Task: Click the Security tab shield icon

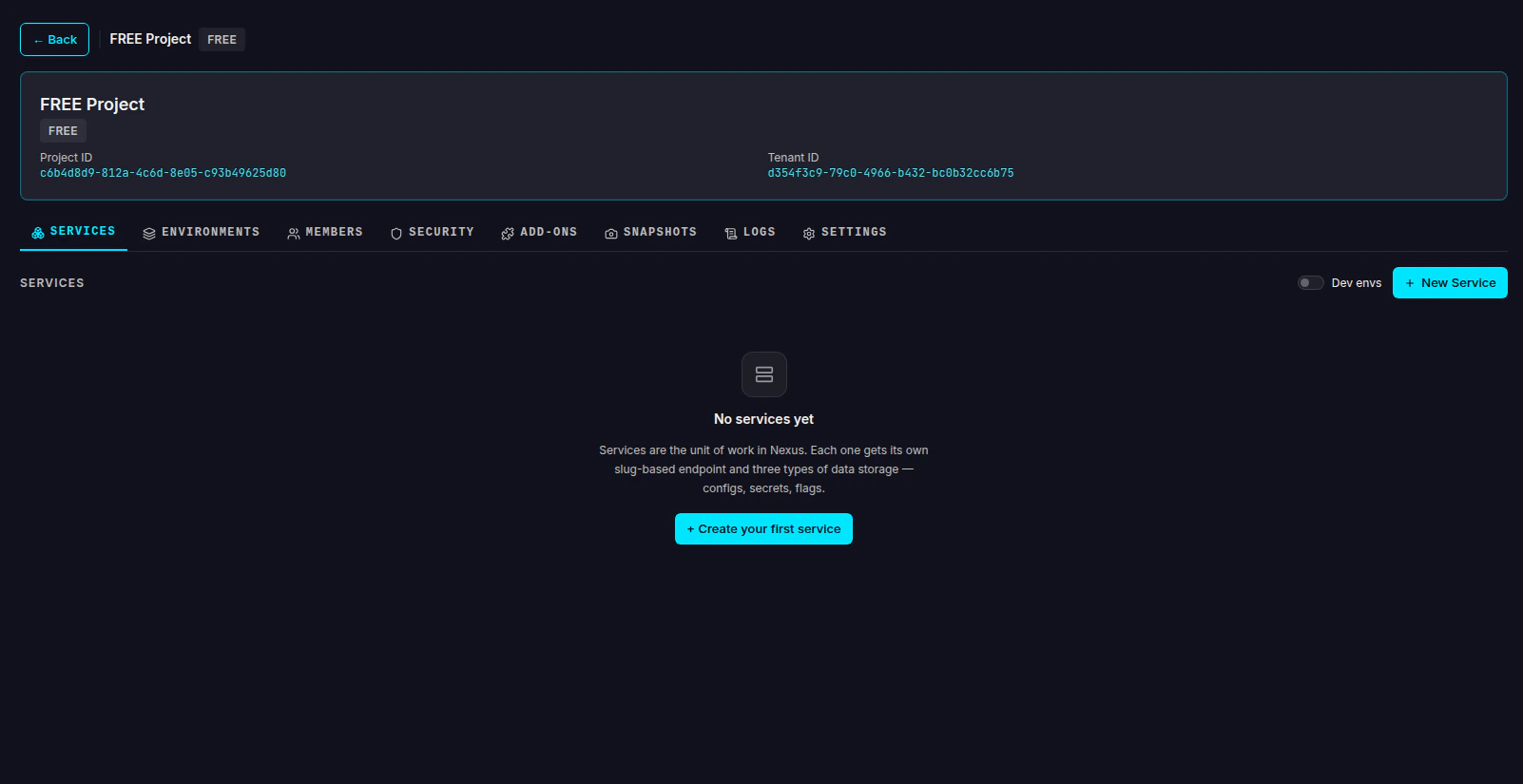Action: [x=396, y=234]
